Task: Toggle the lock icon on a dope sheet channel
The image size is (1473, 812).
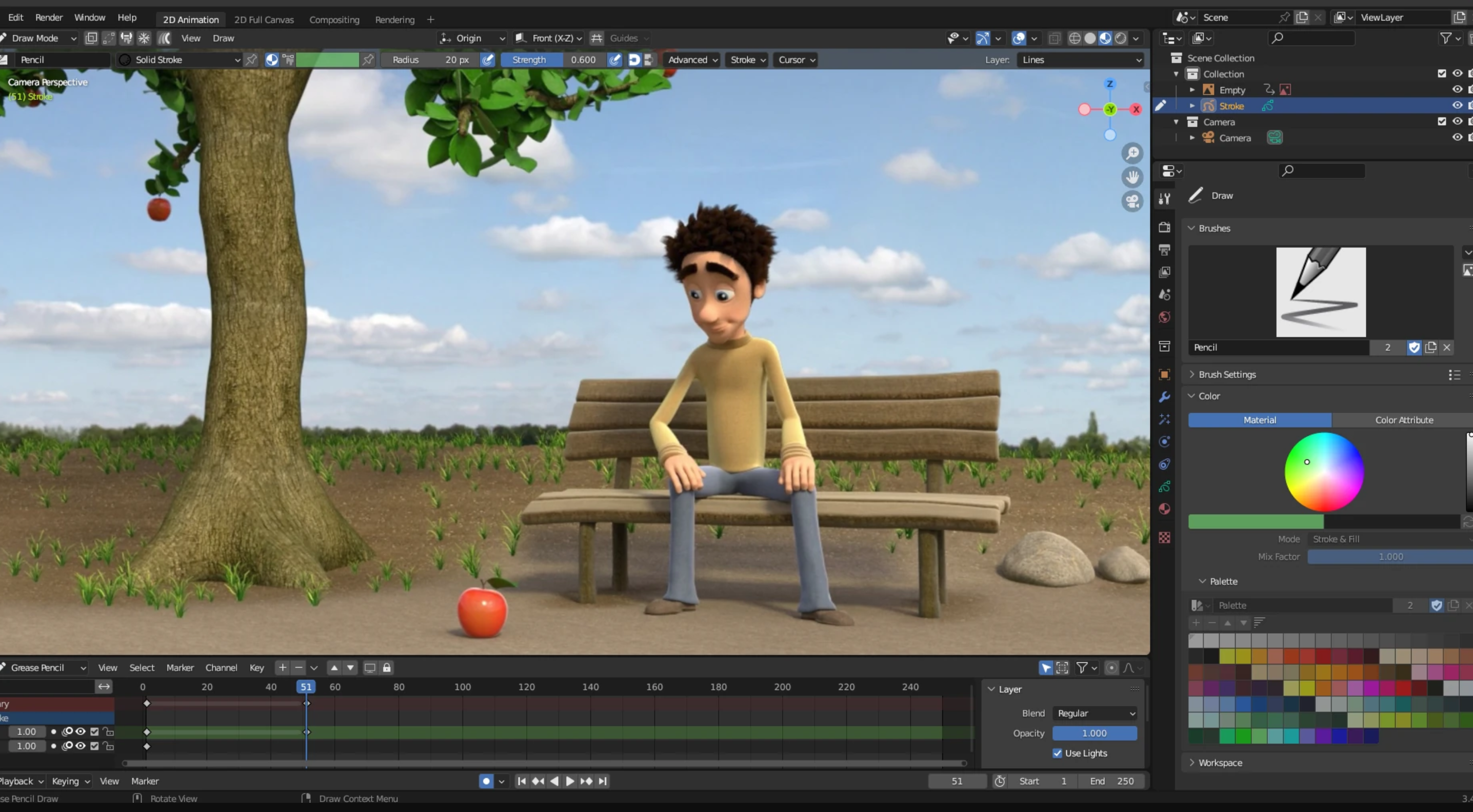Action: (x=108, y=732)
